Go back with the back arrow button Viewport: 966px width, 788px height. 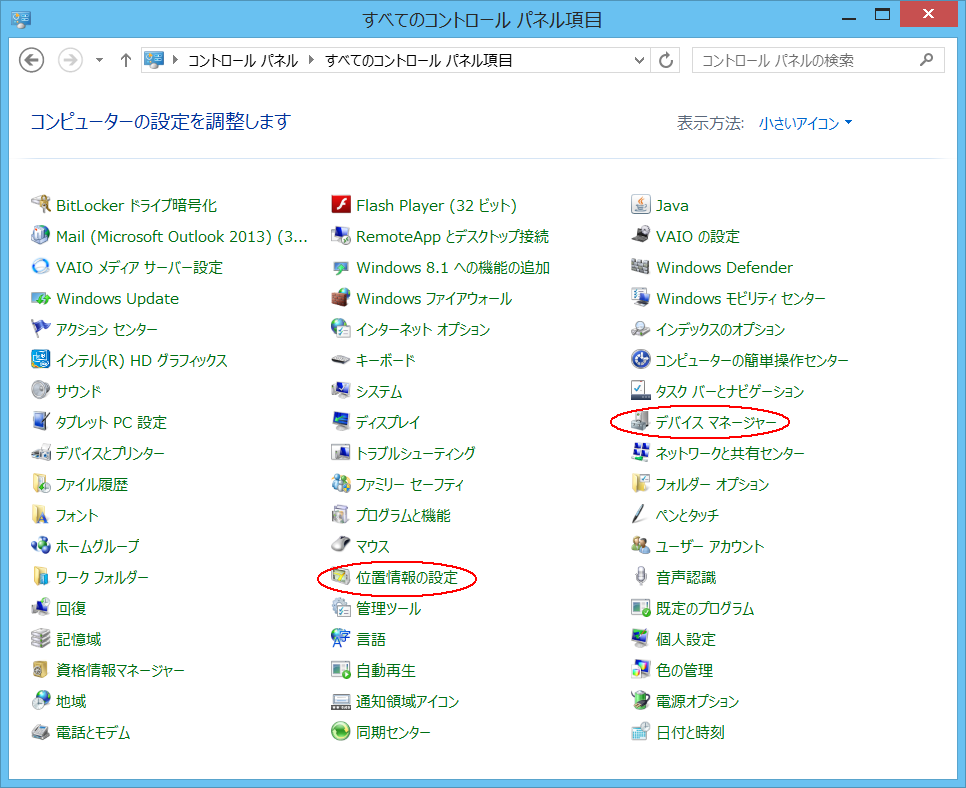pos(31,60)
